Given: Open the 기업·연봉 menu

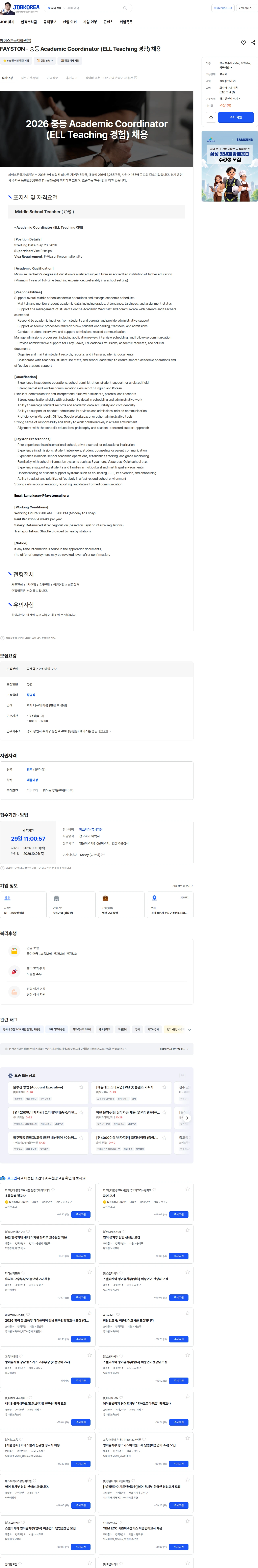Looking at the screenshot, I should click(90, 22).
